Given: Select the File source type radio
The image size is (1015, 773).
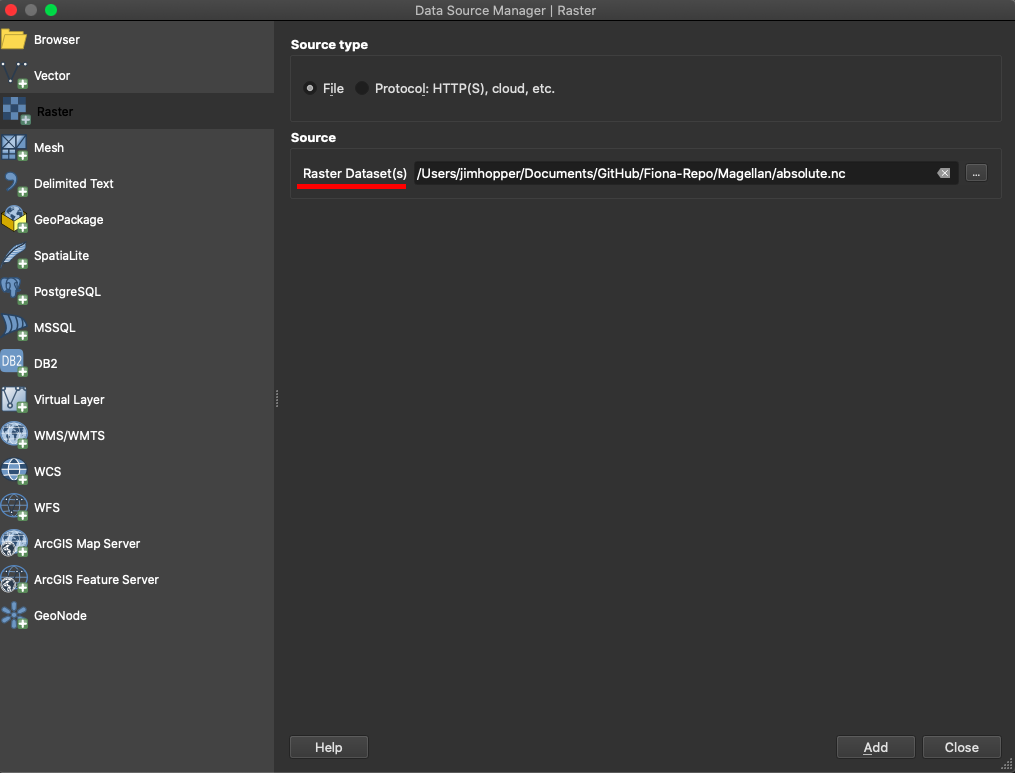Looking at the screenshot, I should click(310, 88).
